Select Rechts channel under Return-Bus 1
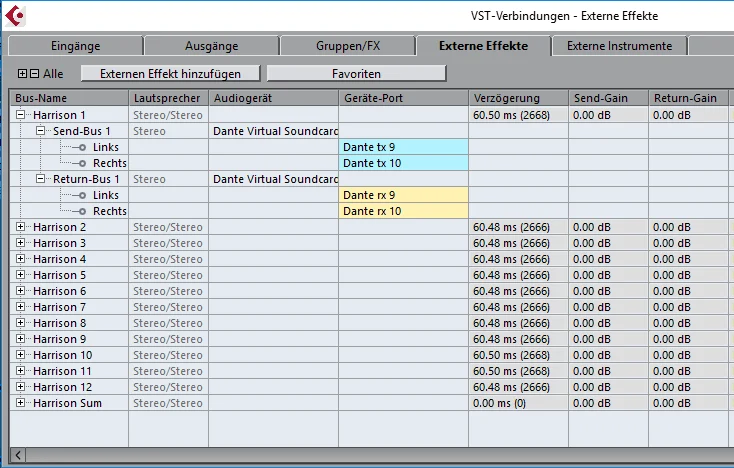 point(110,211)
